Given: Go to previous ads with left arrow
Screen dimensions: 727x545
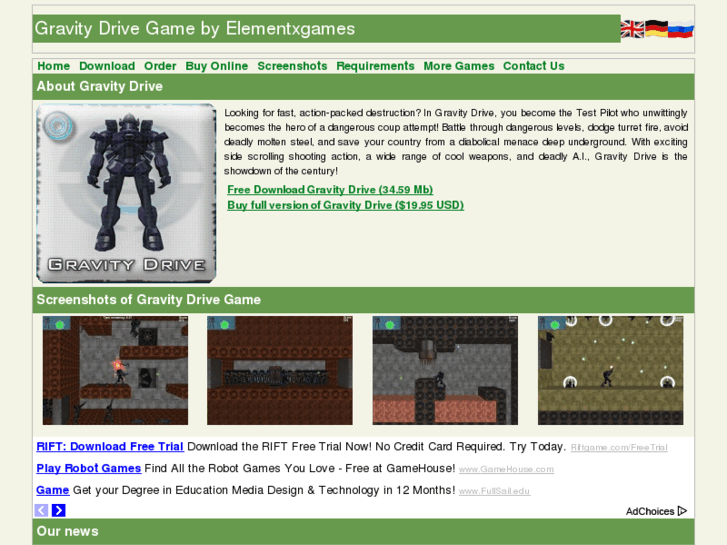Looking at the screenshot, I should tap(41, 510).
